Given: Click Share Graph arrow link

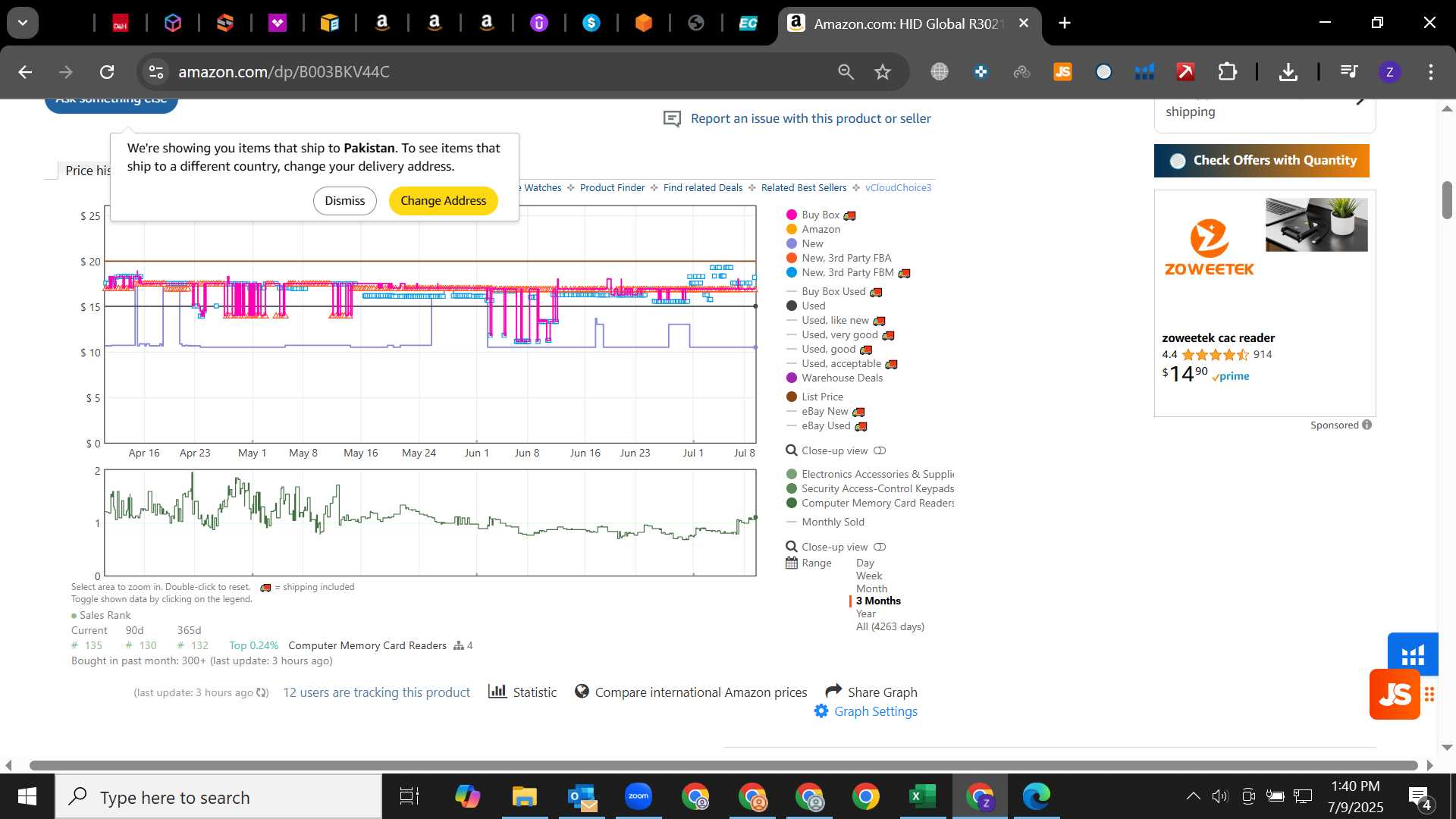Looking at the screenshot, I should 871,692.
